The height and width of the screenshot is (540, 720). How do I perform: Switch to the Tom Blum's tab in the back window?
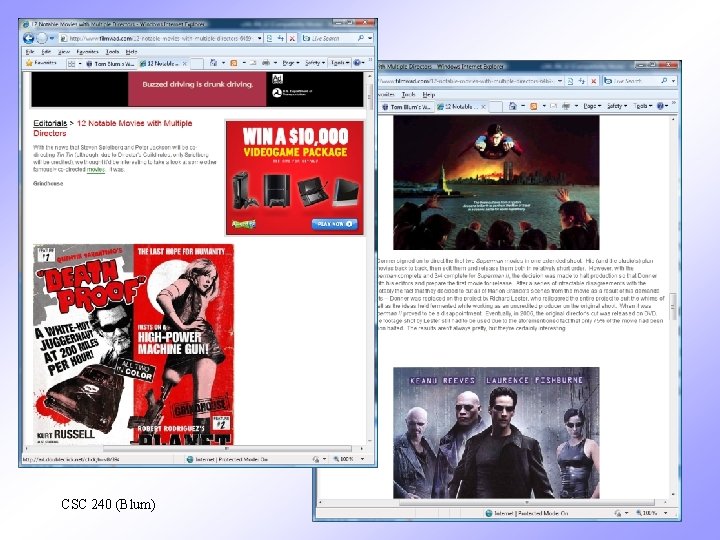pyautogui.click(x=406, y=107)
